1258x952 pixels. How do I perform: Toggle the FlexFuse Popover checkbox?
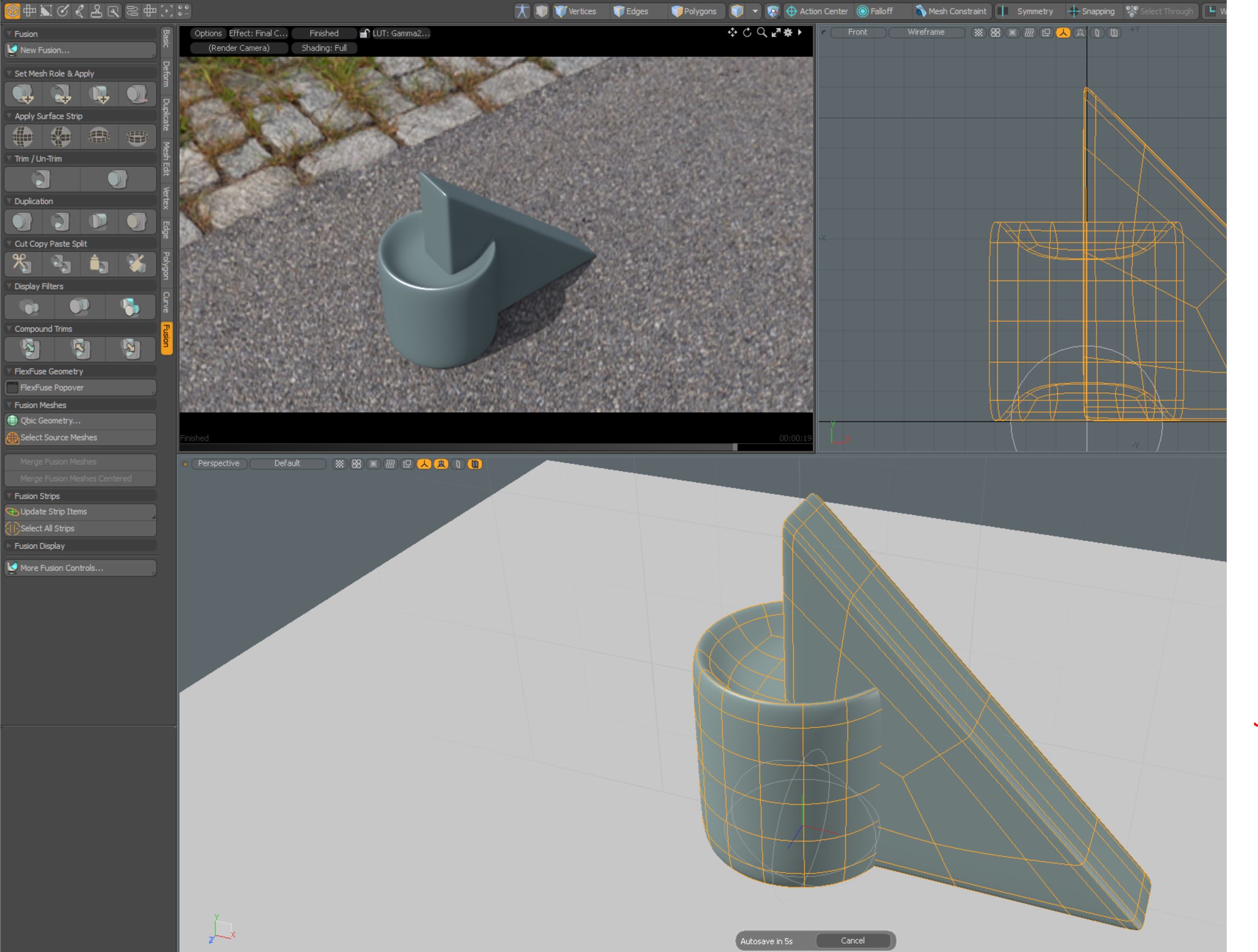click(x=12, y=388)
